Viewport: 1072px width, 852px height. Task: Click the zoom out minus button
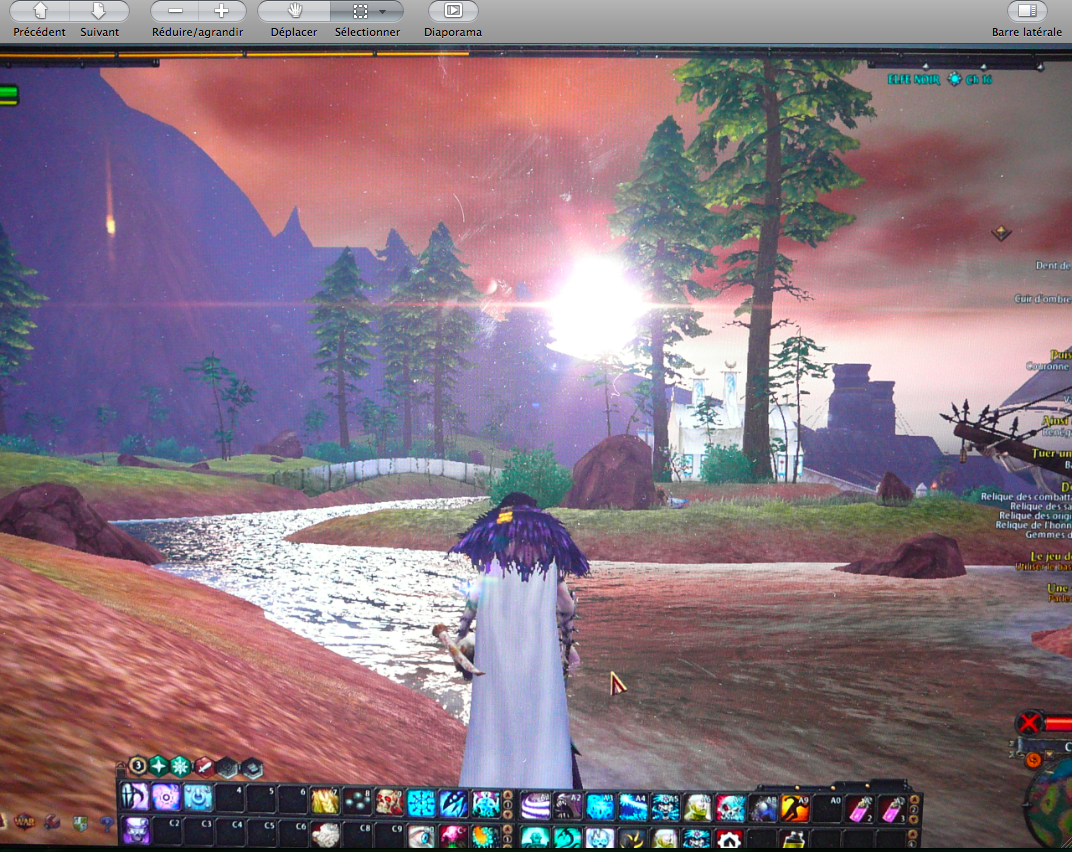click(x=175, y=11)
